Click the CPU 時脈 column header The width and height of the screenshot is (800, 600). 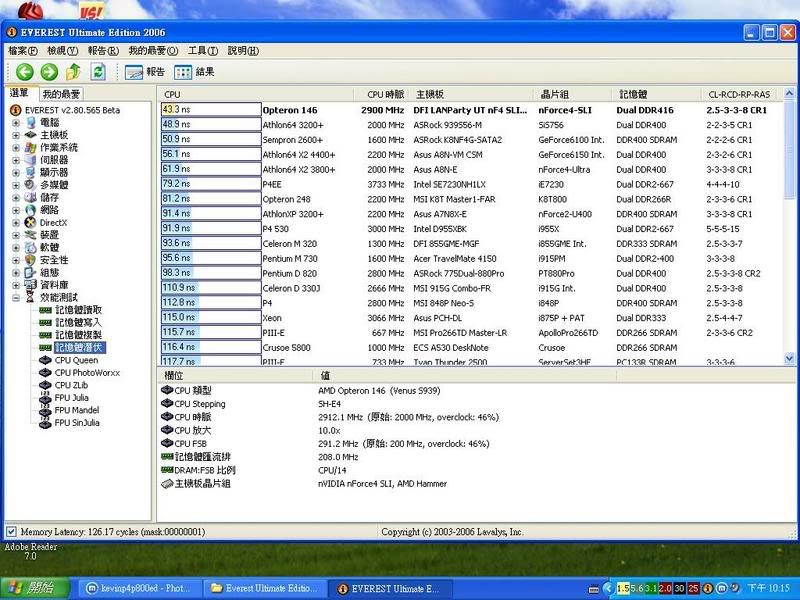[x=385, y=94]
